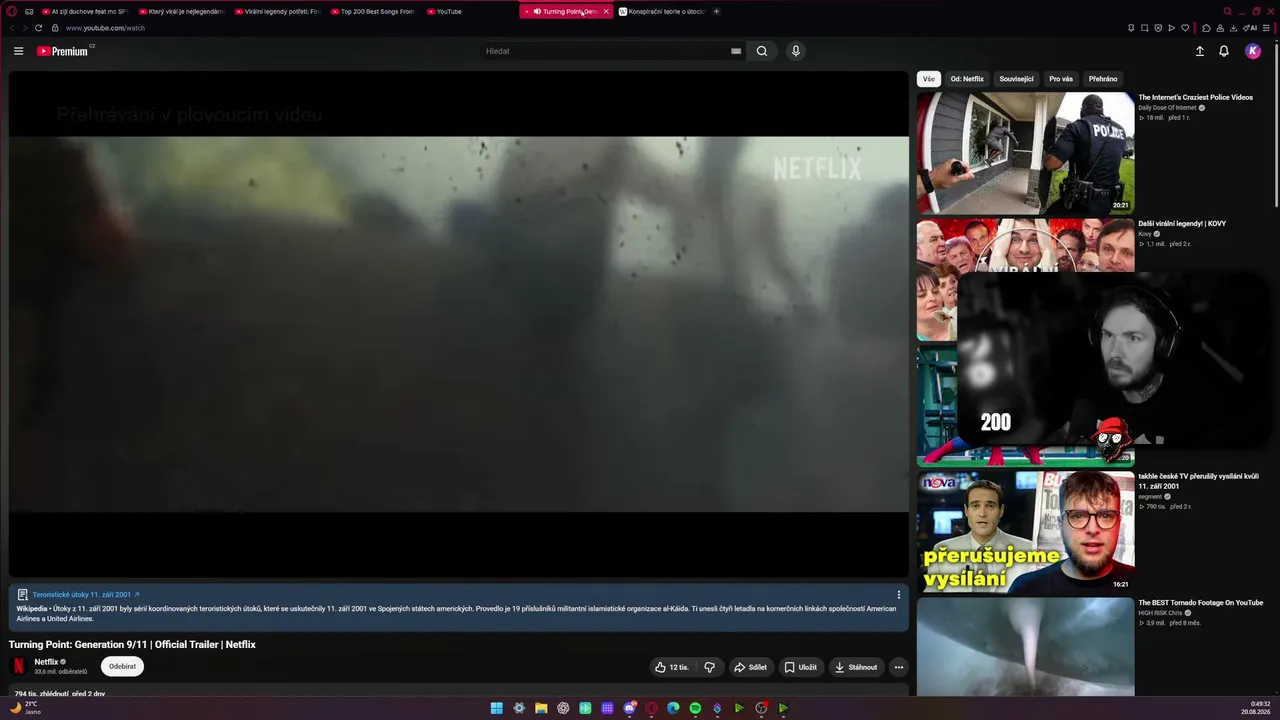The height and width of the screenshot is (720, 1280).
Task: Open 'Internet's Craziest Police Videos' thumbnail
Action: (1025, 152)
